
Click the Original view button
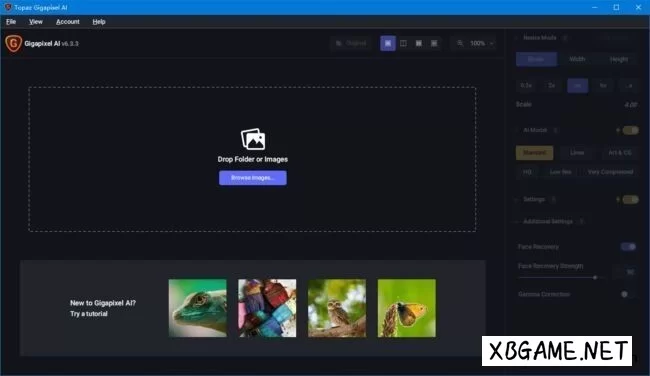click(351, 43)
